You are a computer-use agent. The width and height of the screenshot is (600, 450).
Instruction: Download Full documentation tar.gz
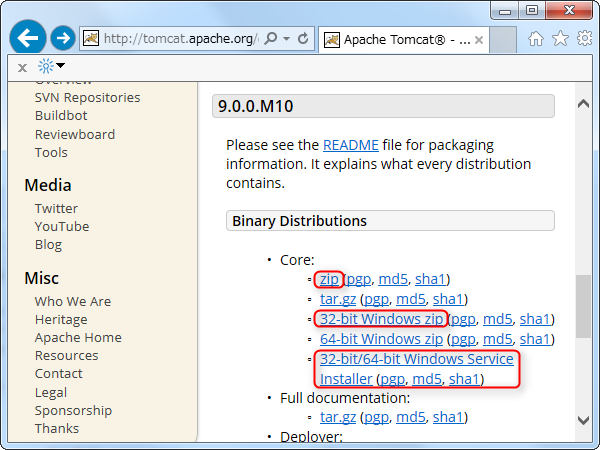pos(338,417)
